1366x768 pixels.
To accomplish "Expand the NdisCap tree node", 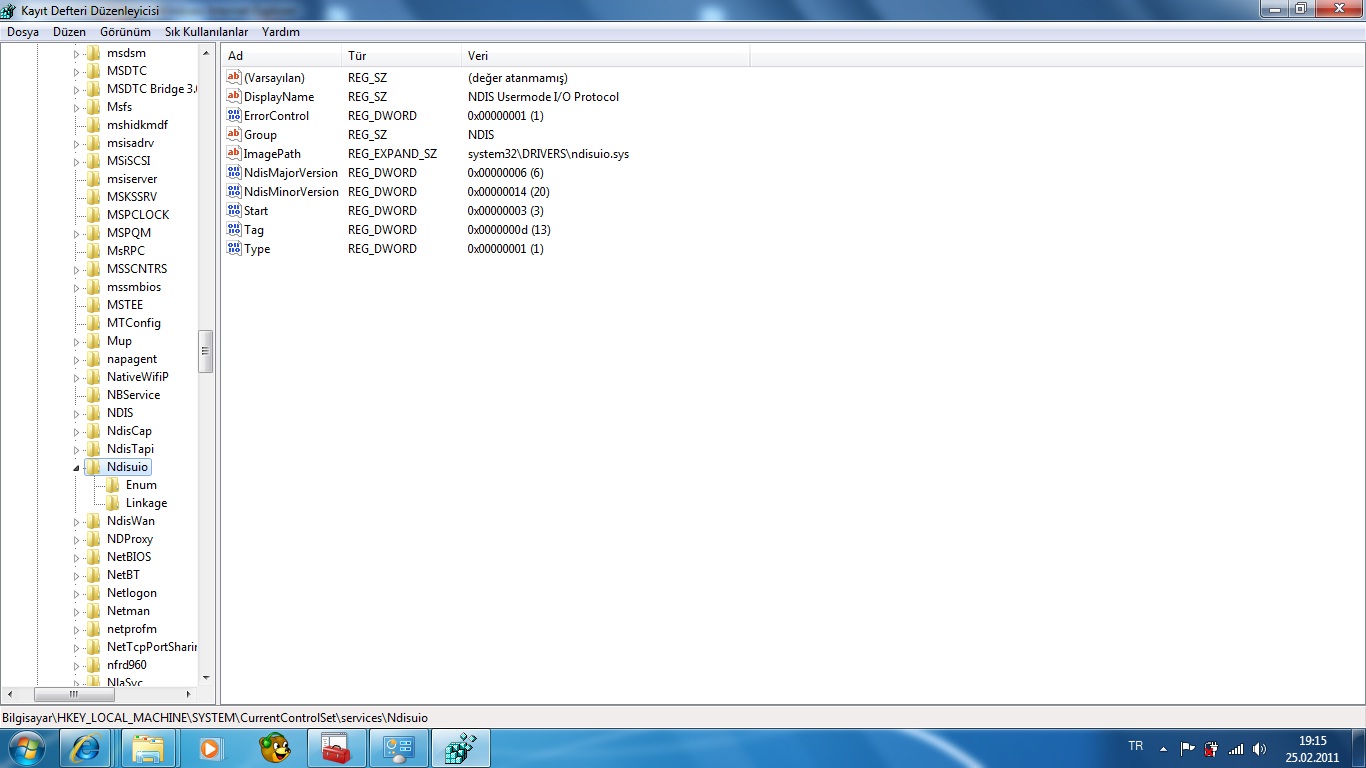I will 76,431.
